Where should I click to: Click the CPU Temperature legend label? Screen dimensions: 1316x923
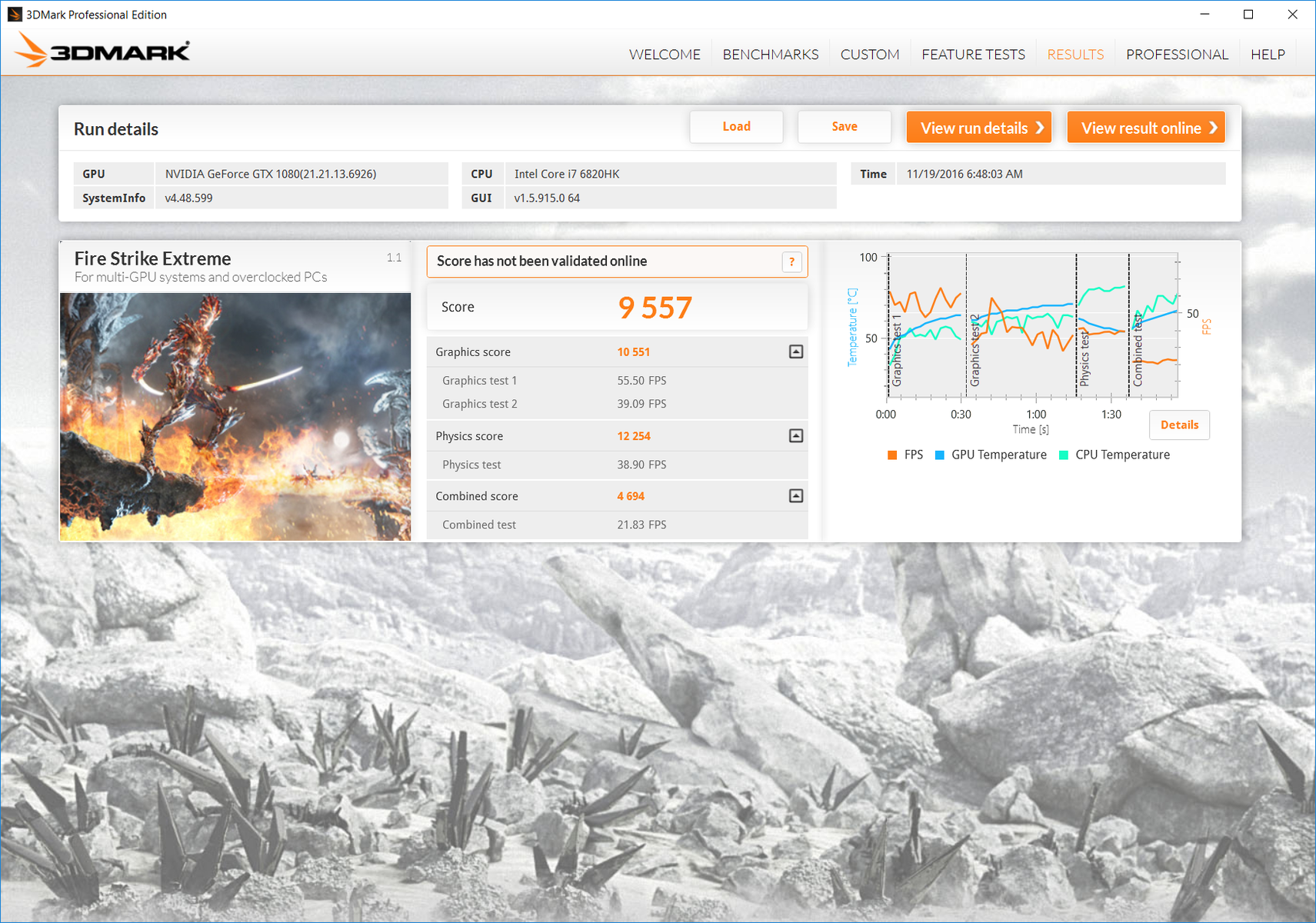[x=1122, y=455]
